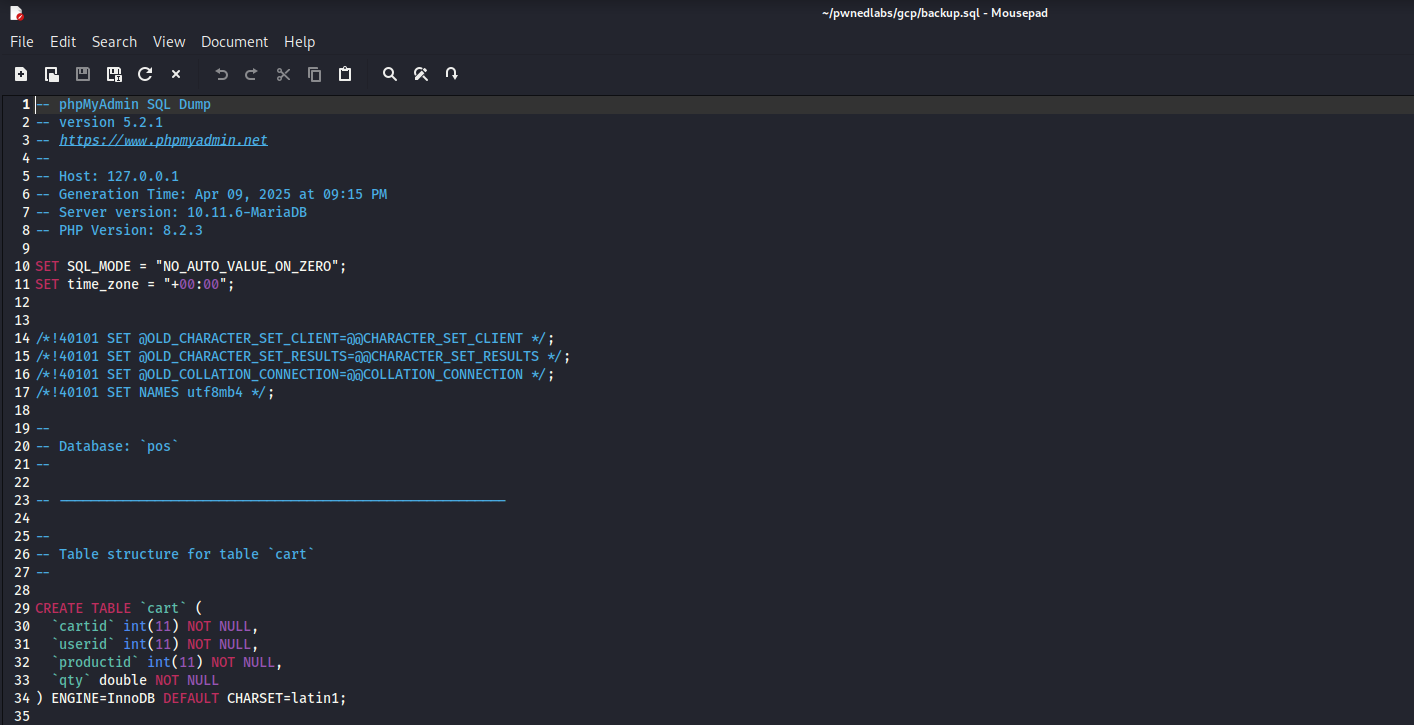Click the New document toolbar icon
The width and height of the screenshot is (1414, 725).
(x=20, y=74)
